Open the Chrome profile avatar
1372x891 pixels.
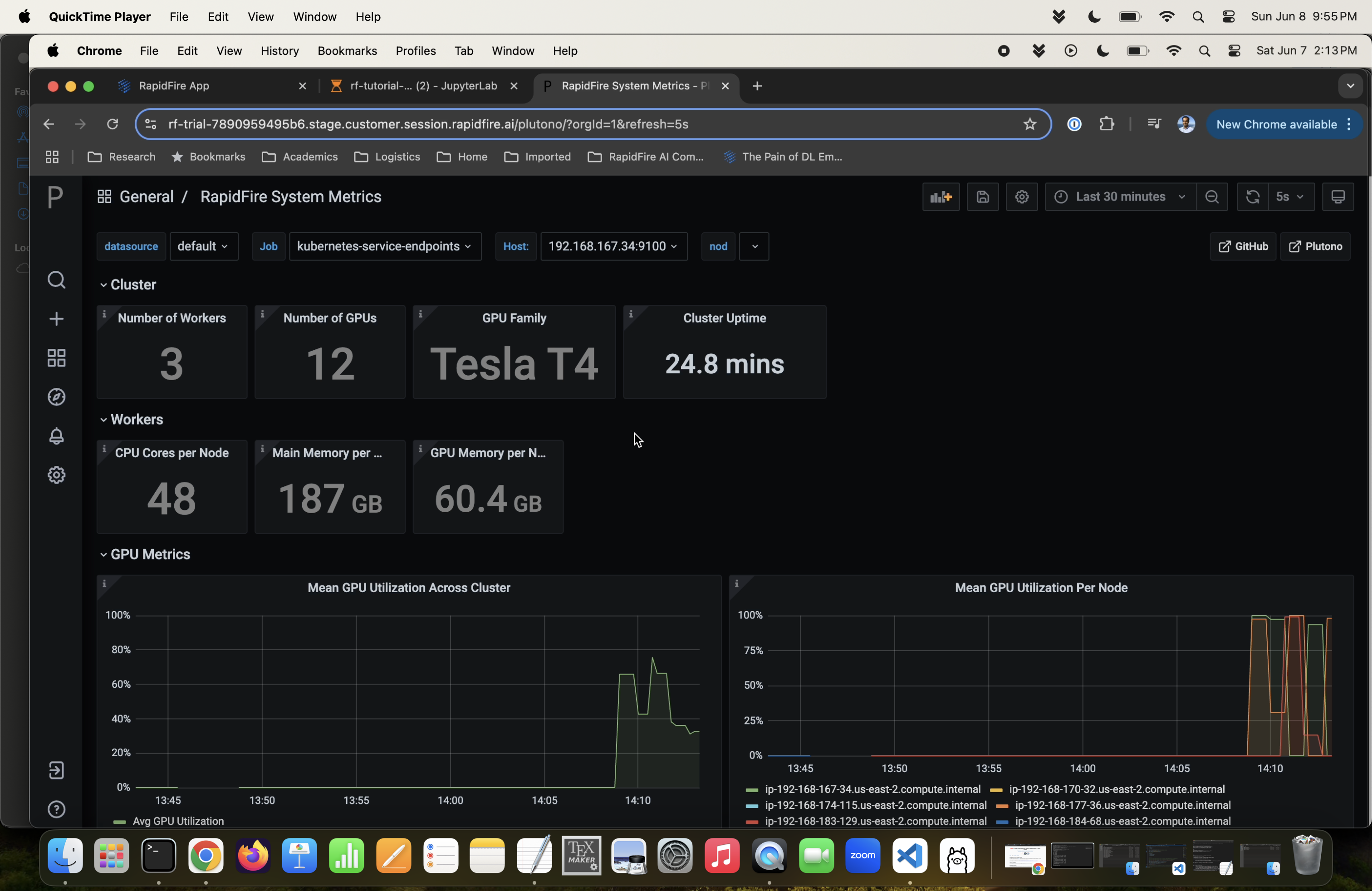[x=1186, y=124]
